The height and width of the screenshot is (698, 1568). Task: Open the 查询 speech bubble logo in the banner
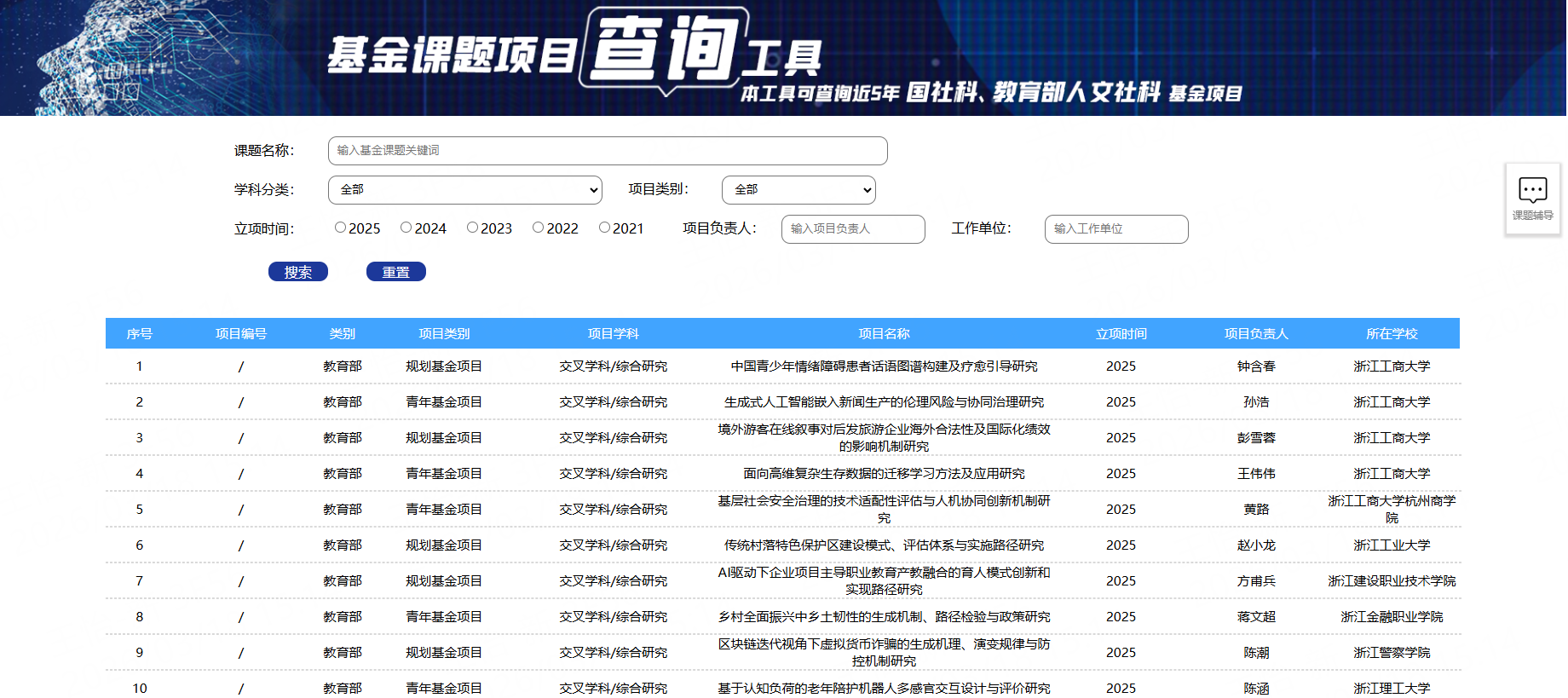click(x=665, y=49)
